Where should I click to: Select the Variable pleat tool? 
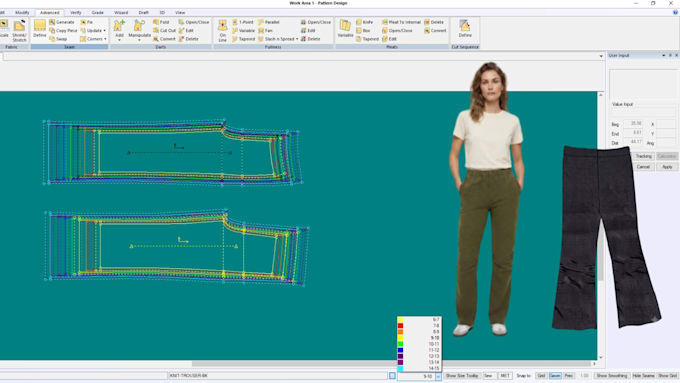click(x=345, y=29)
